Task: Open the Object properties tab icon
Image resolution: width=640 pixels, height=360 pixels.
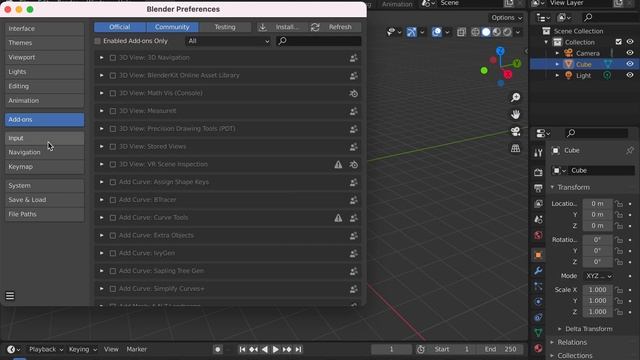Action: pos(538,255)
